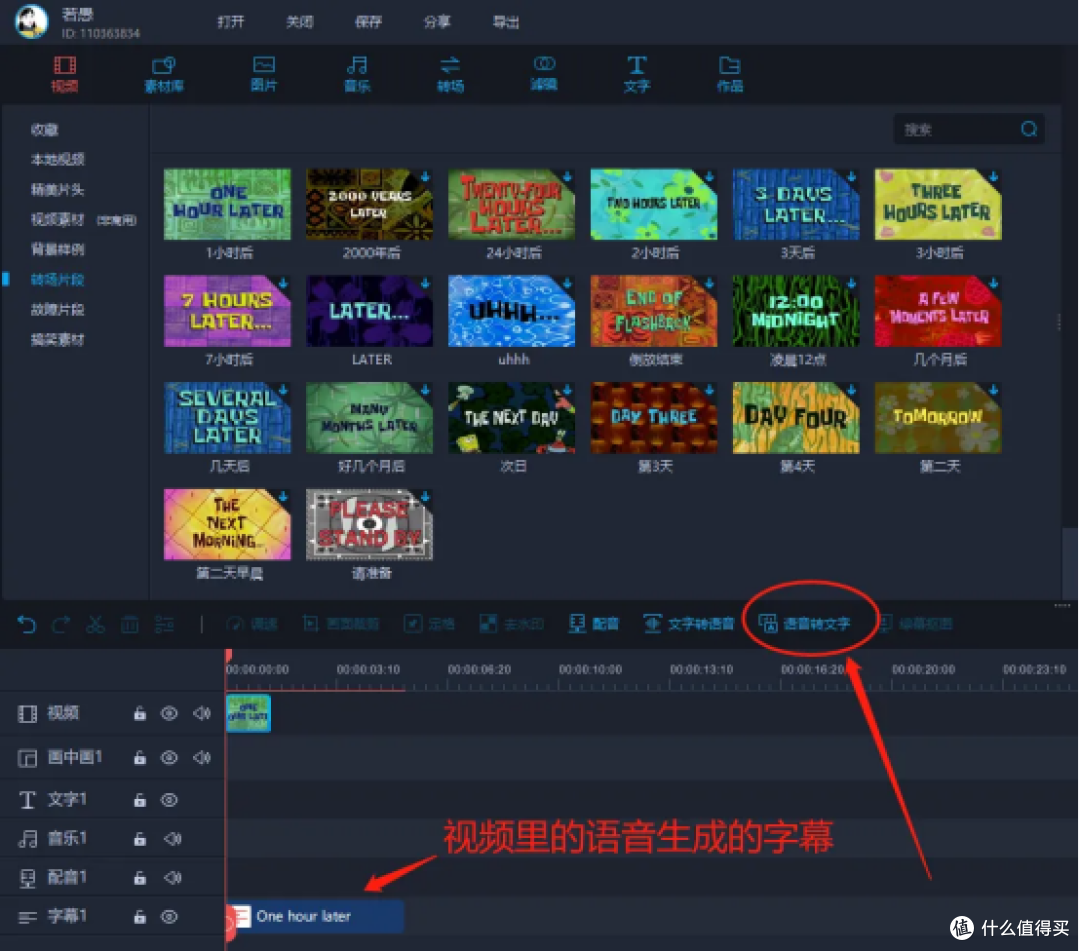1080x951 pixels.
Task: Select 收藏 favorites in the sidebar
Action: tap(44, 129)
